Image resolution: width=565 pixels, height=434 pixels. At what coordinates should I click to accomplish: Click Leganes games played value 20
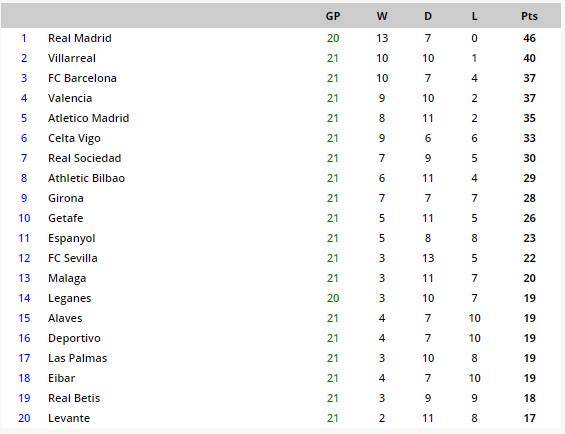tap(333, 298)
